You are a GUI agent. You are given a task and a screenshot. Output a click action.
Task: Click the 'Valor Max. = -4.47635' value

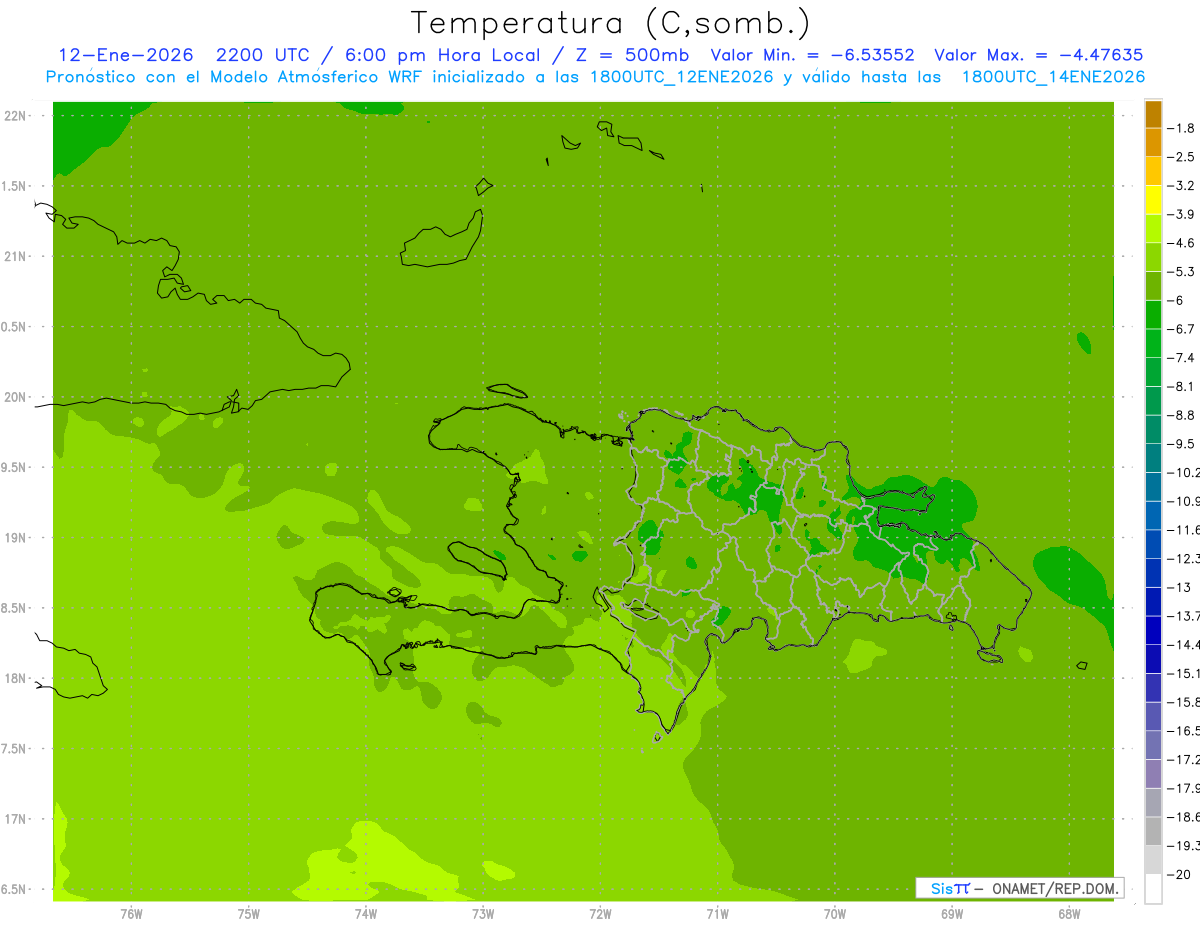(1038, 55)
